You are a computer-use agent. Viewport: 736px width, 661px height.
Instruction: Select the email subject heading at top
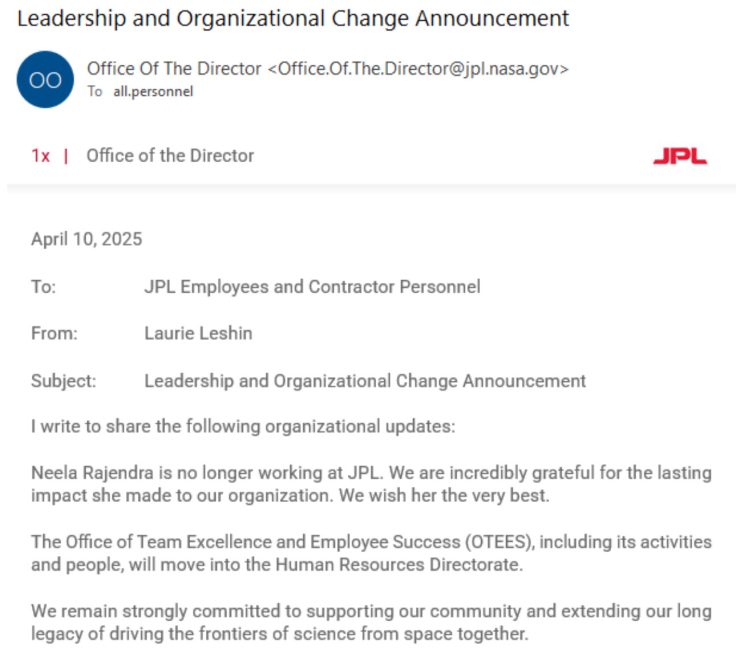293,18
